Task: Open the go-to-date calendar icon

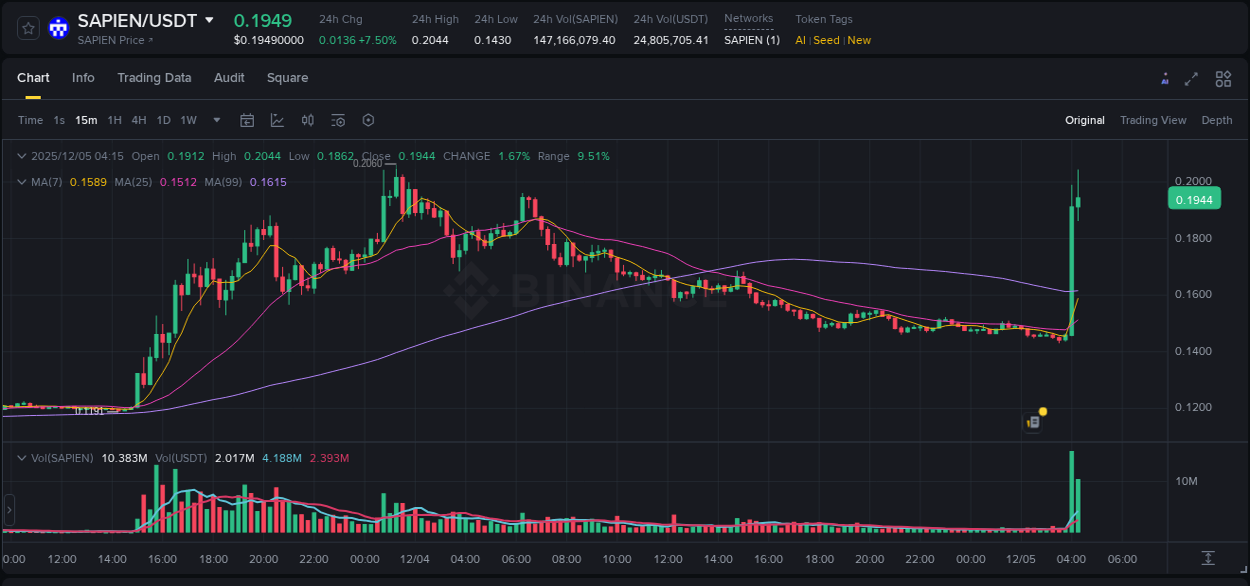Action: 247,120
